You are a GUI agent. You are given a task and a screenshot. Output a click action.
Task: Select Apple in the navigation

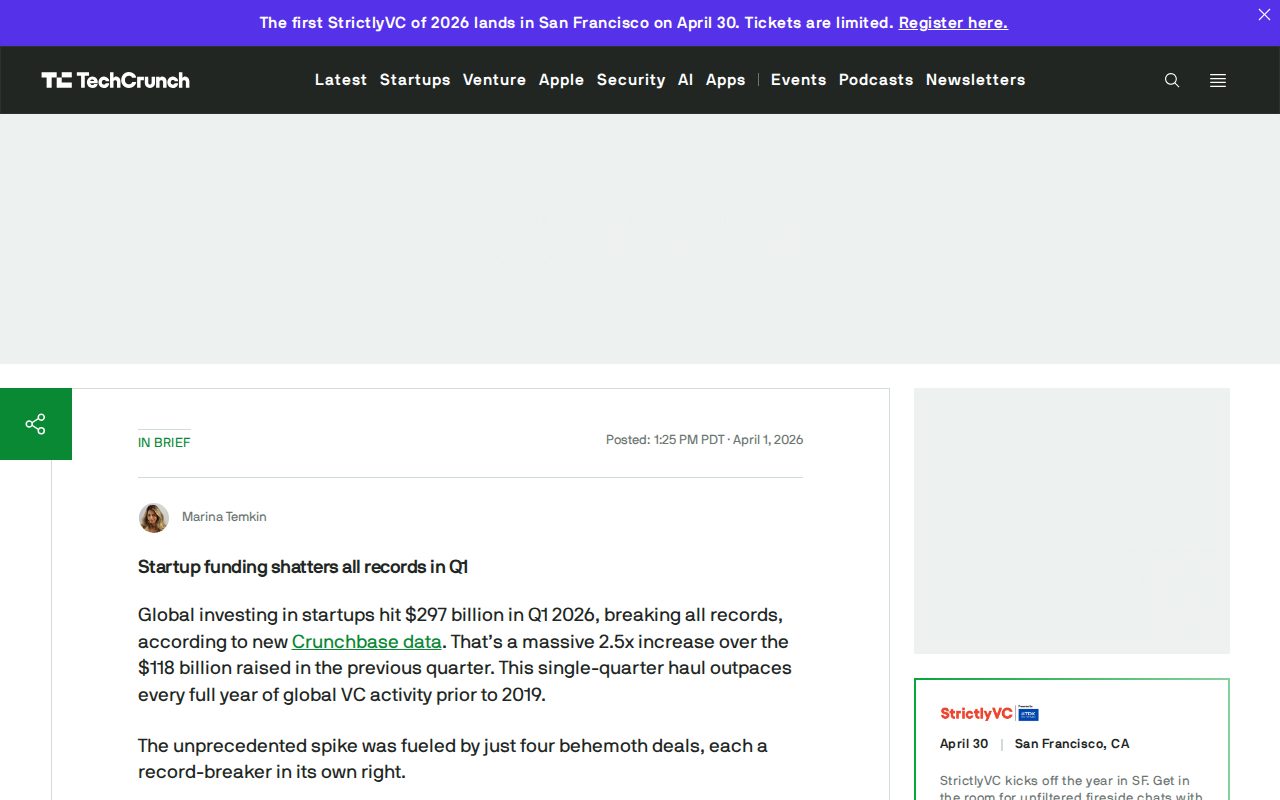coord(561,80)
